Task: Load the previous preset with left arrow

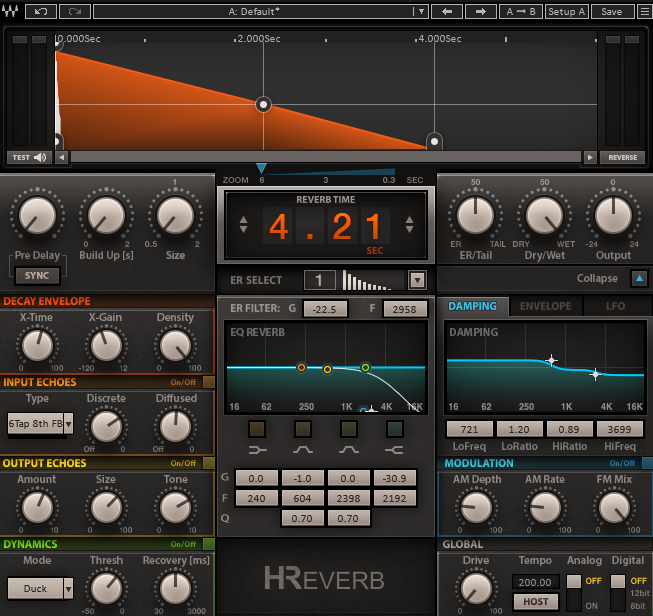Action: tap(447, 12)
